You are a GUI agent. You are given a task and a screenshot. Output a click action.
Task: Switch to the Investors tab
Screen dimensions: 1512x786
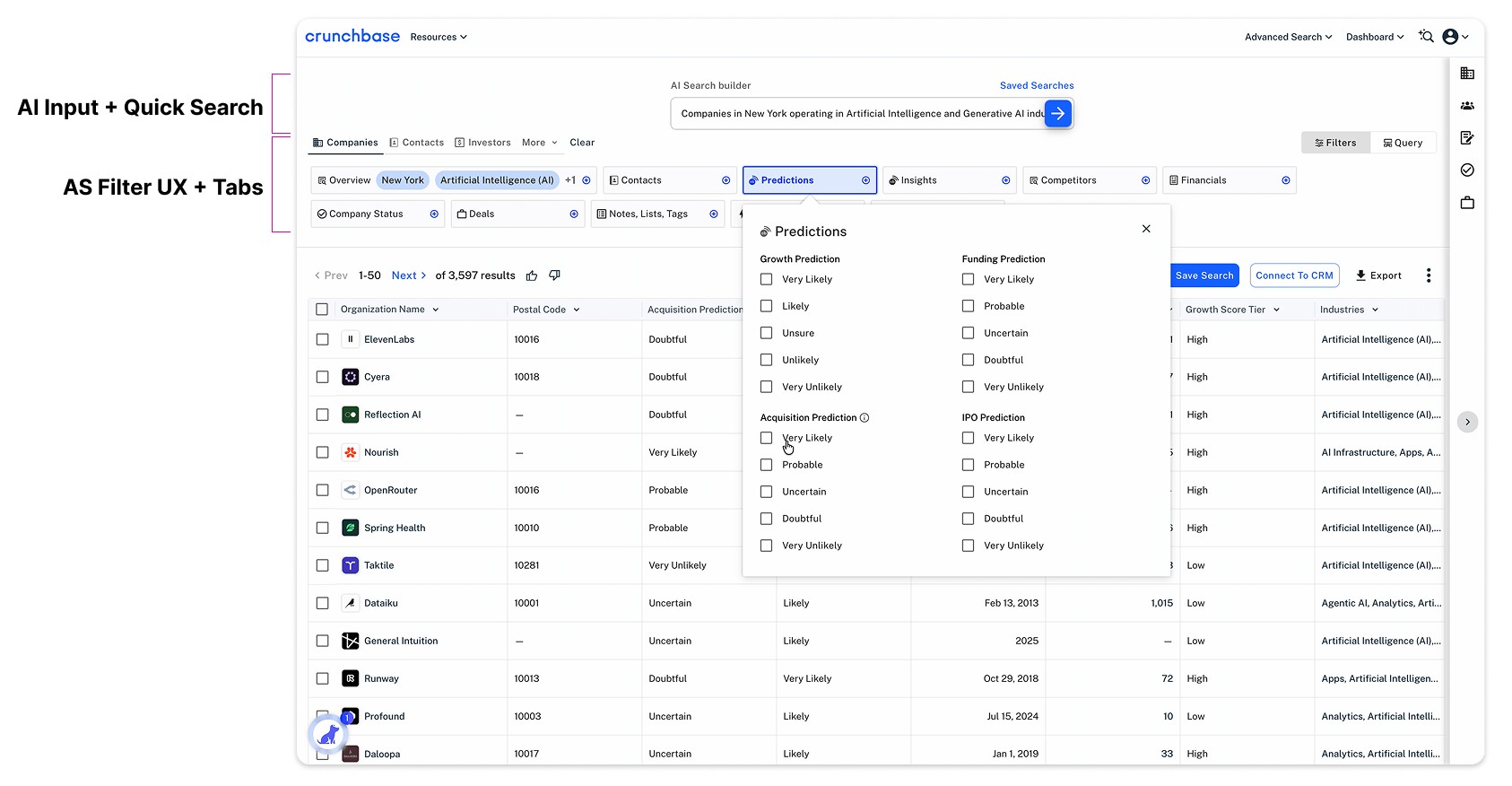(482, 143)
